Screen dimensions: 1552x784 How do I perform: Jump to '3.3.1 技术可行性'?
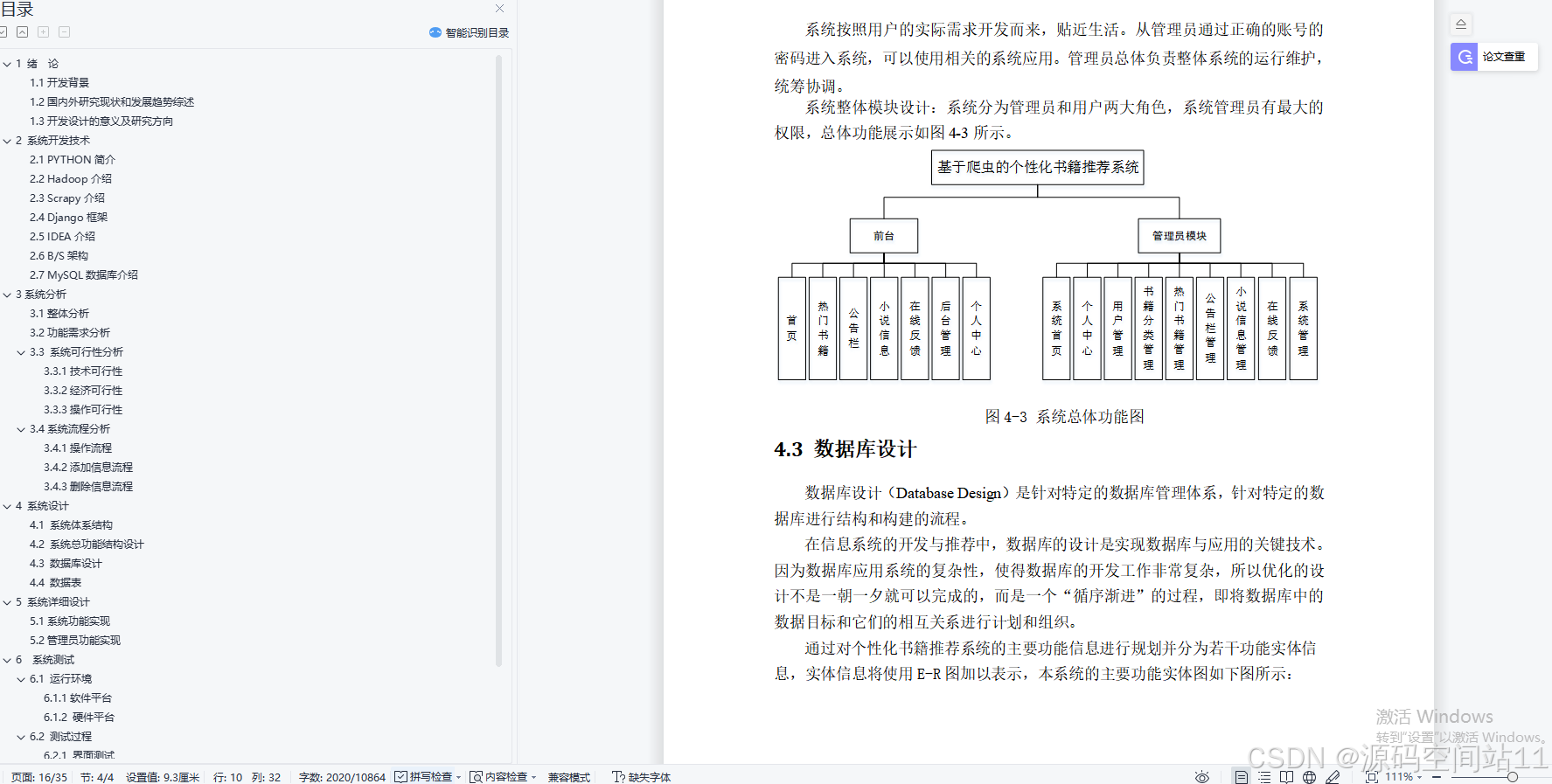(x=83, y=371)
